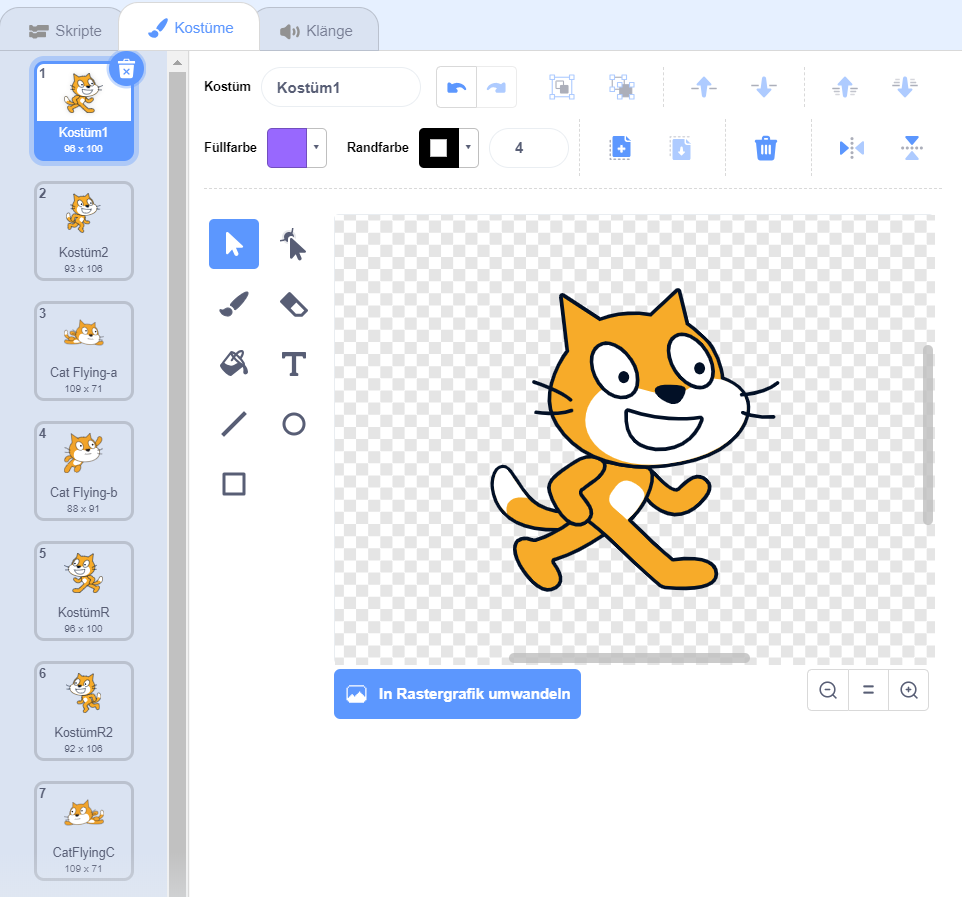This screenshot has width=962, height=897.
Task: Move selection backward one layer
Action: point(764,87)
